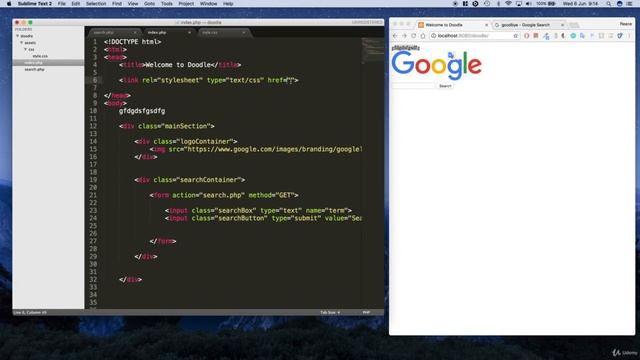Click the blue shield extension icon
The width and height of the screenshot is (640, 360).
point(620,36)
